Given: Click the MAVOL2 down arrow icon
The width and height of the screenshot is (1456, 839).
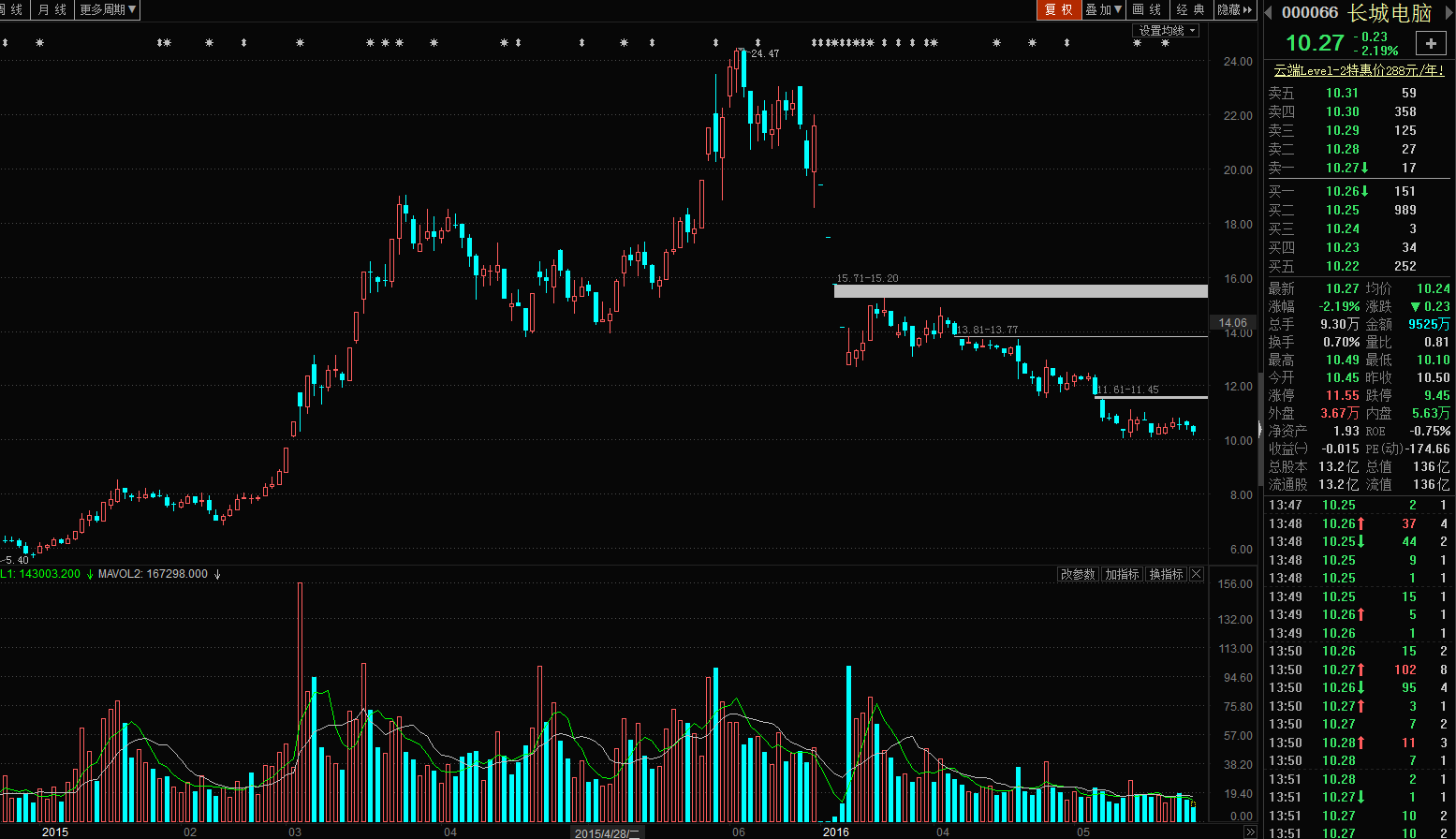Looking at the screenshot, I should click(217, 574).
